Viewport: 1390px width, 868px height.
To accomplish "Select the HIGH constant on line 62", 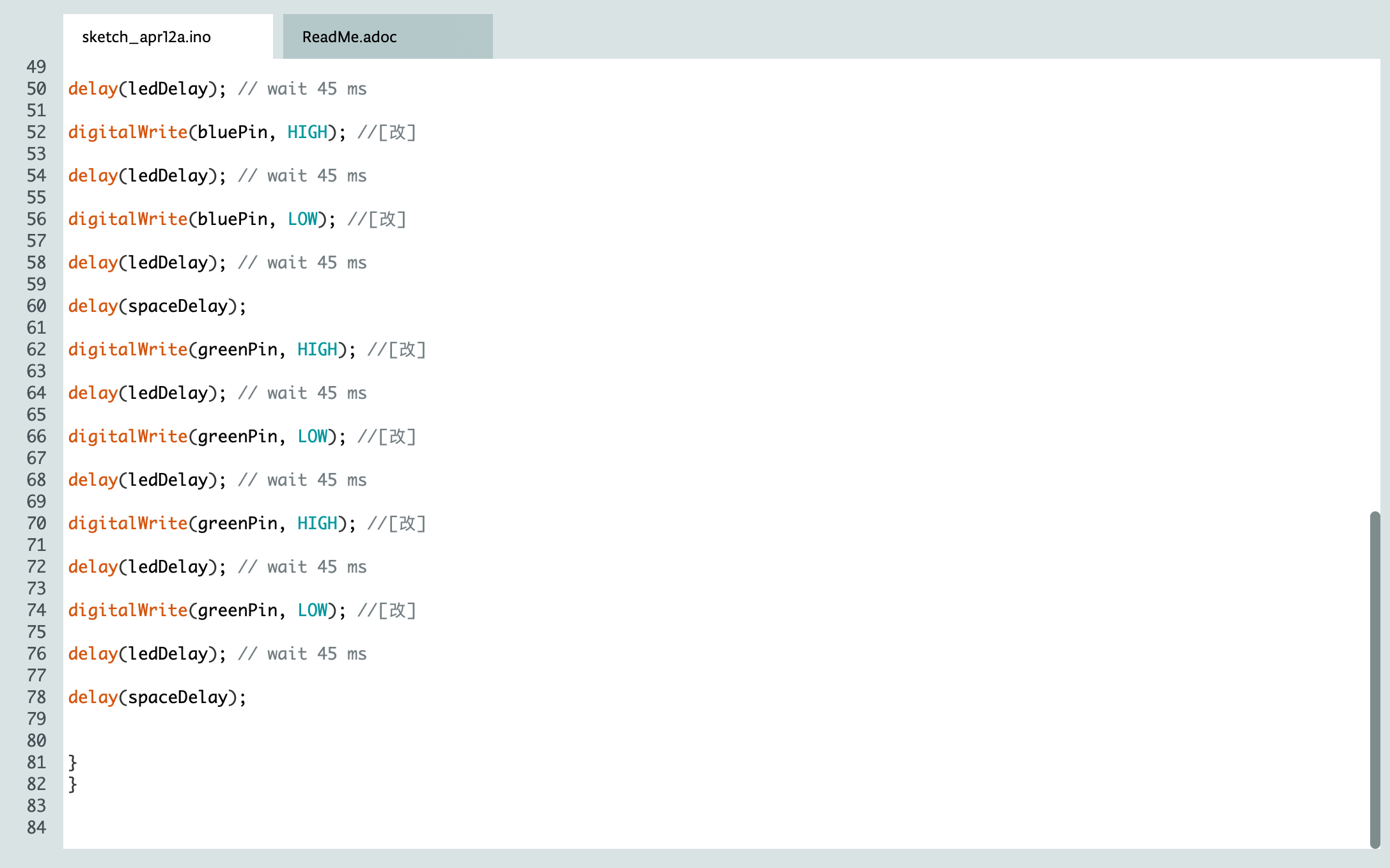I will [x=317, y=350].
